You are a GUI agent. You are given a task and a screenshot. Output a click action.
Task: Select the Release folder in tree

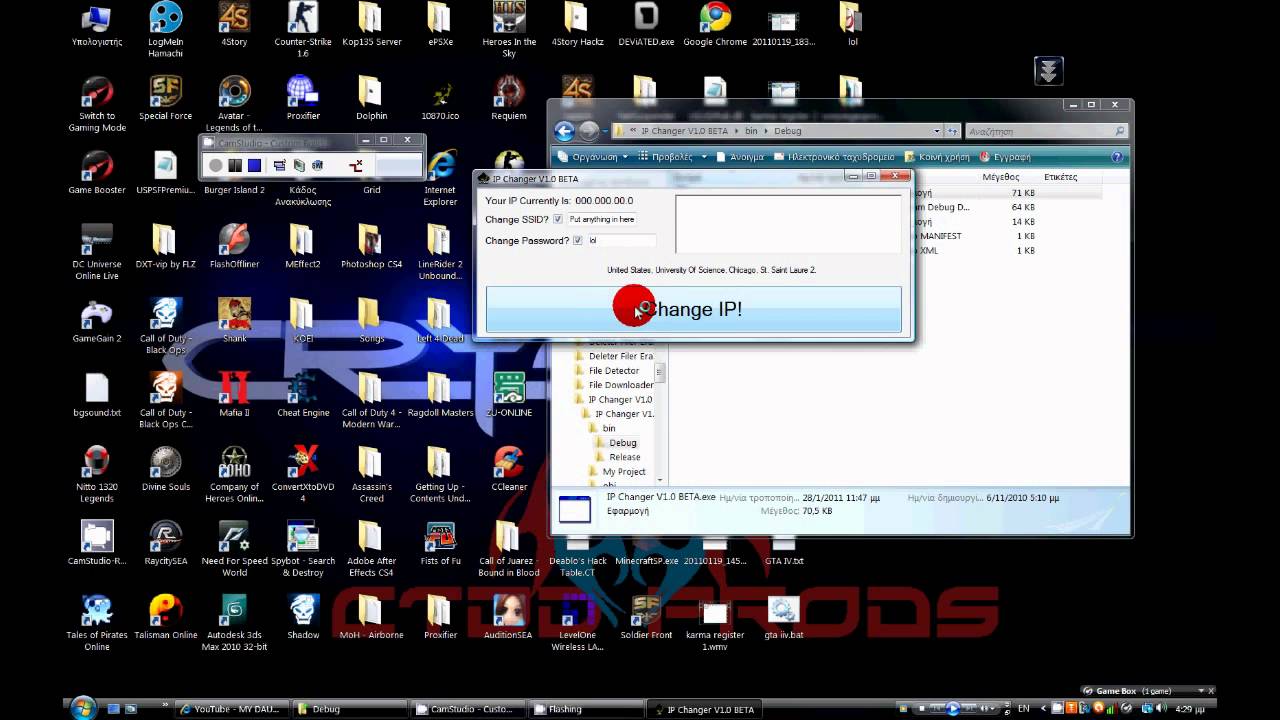pyautogui.click(x=617, y=457)
